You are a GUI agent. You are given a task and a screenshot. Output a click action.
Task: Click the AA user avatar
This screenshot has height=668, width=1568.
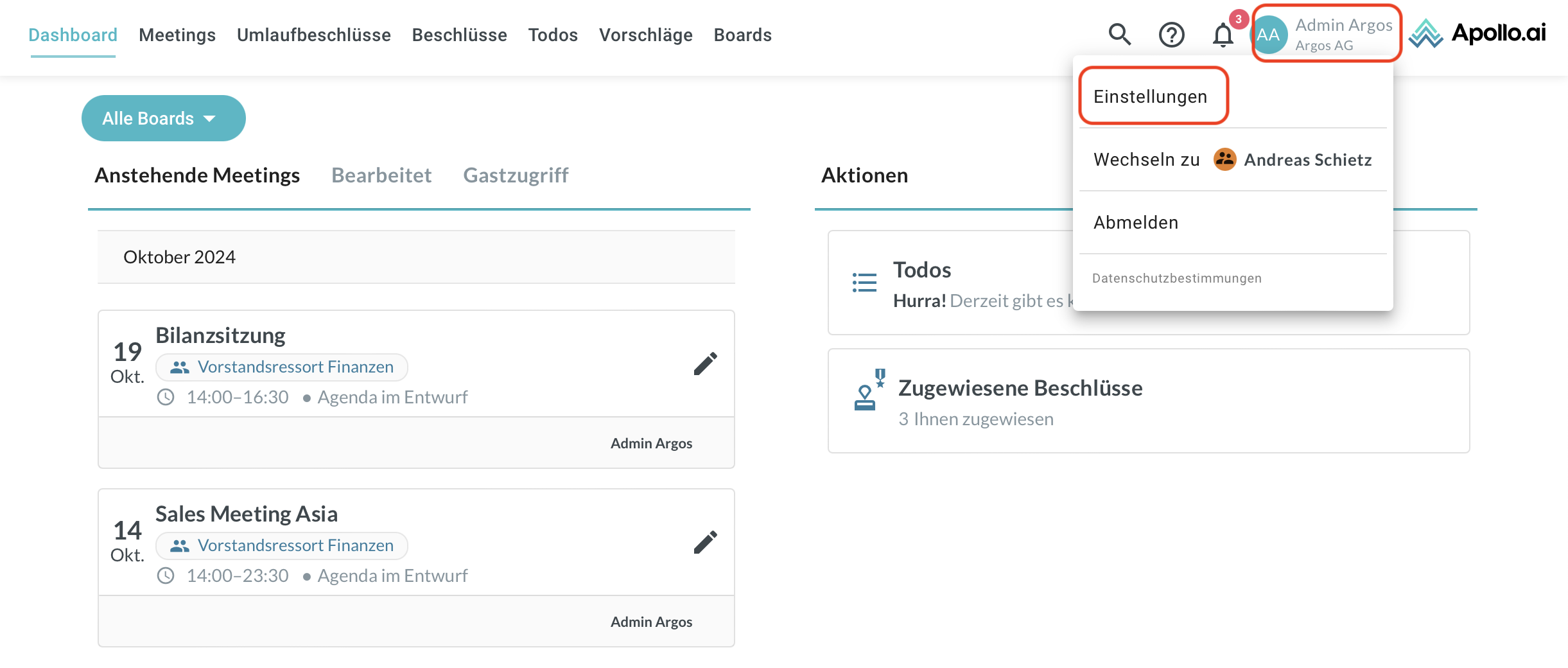coord(1269,35)
